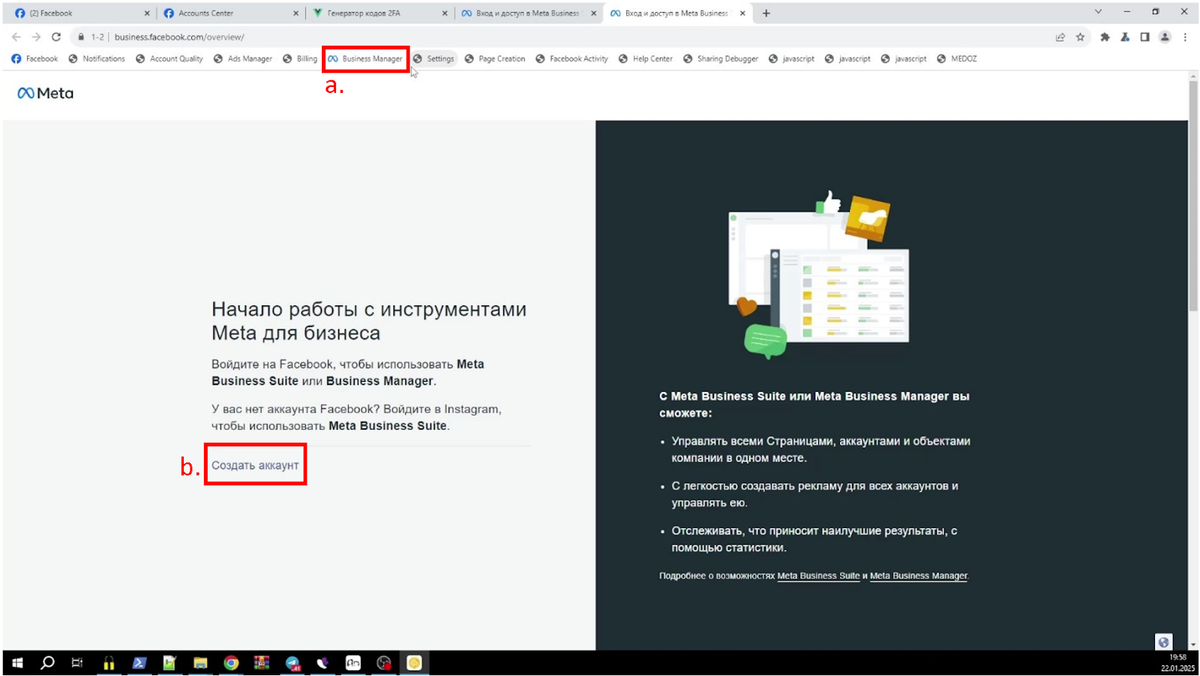Share this page via address bar share icon
Viewport: 1200px width, 676px height.
tap(1060, 37)
